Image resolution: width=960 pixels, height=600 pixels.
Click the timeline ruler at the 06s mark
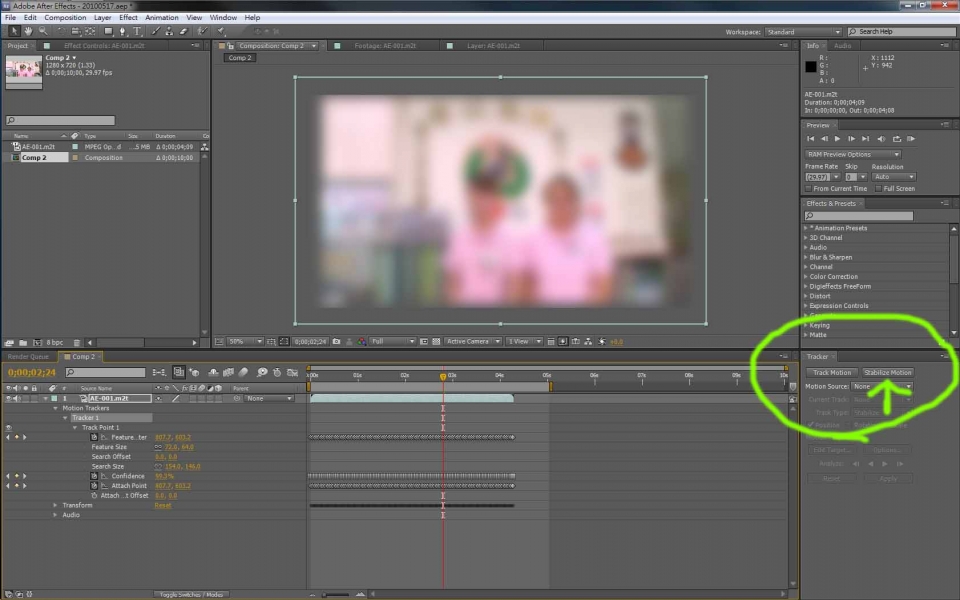594,375
